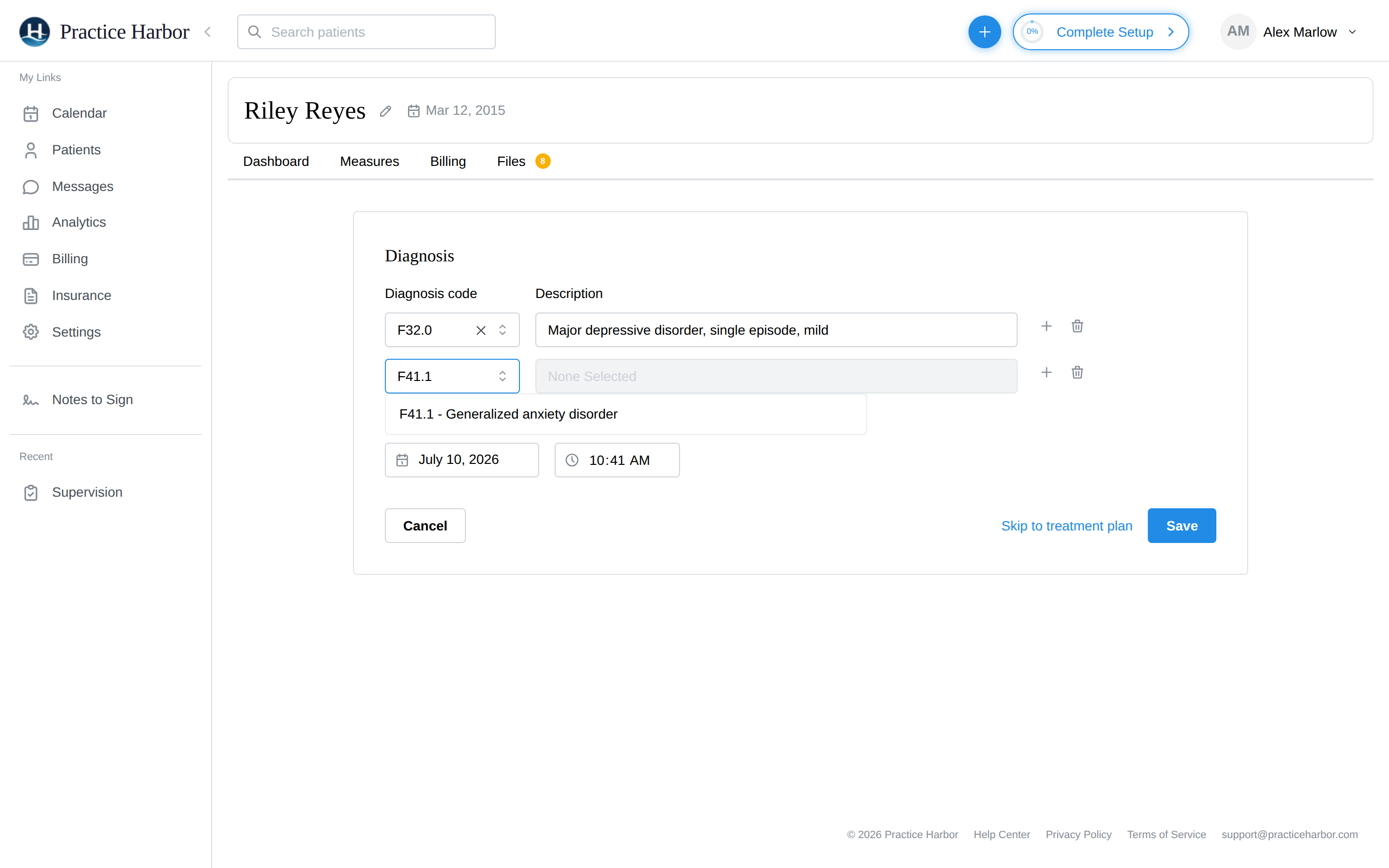Switch to the Dashboard tab
The image size is (1389, 868).
click(276, 162)
